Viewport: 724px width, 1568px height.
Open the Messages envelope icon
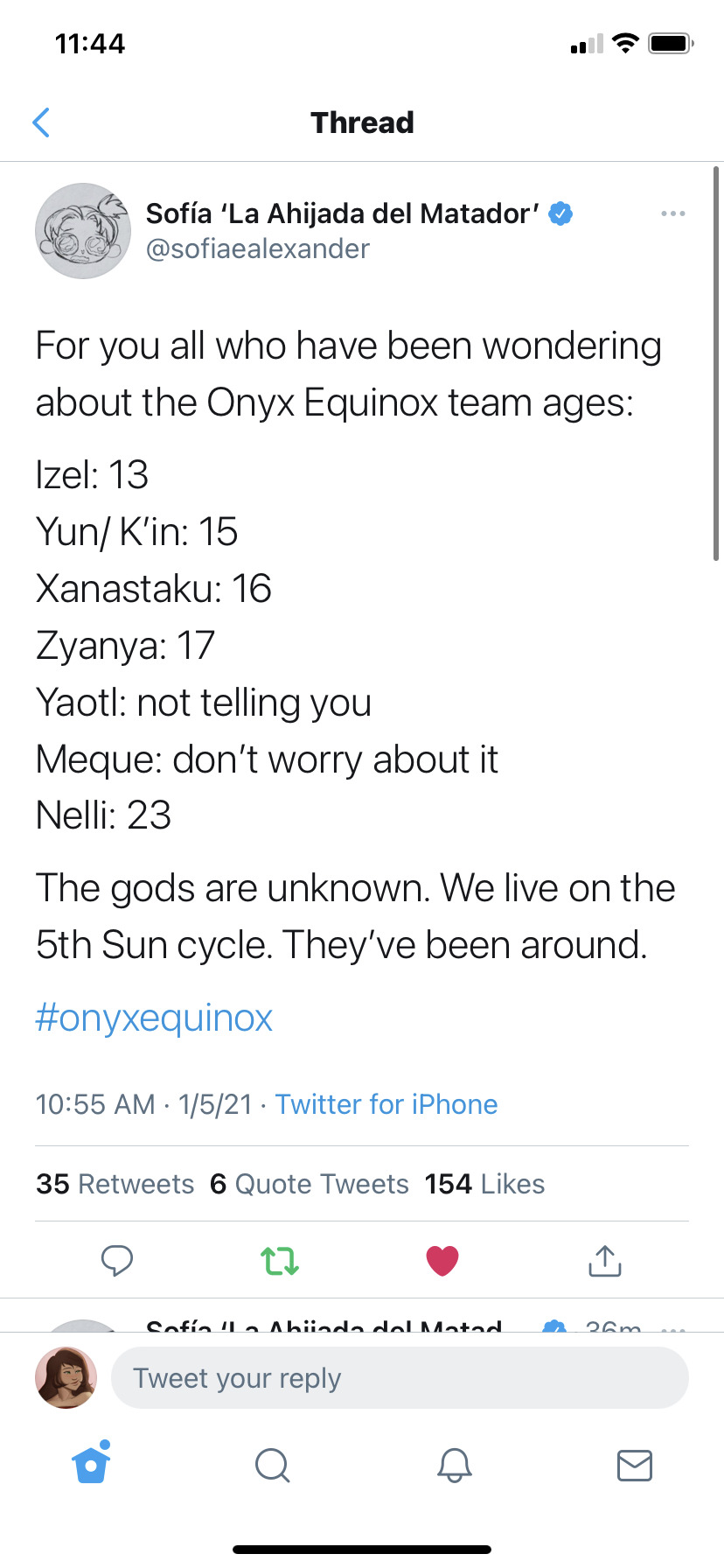[x=635, y=1465]
